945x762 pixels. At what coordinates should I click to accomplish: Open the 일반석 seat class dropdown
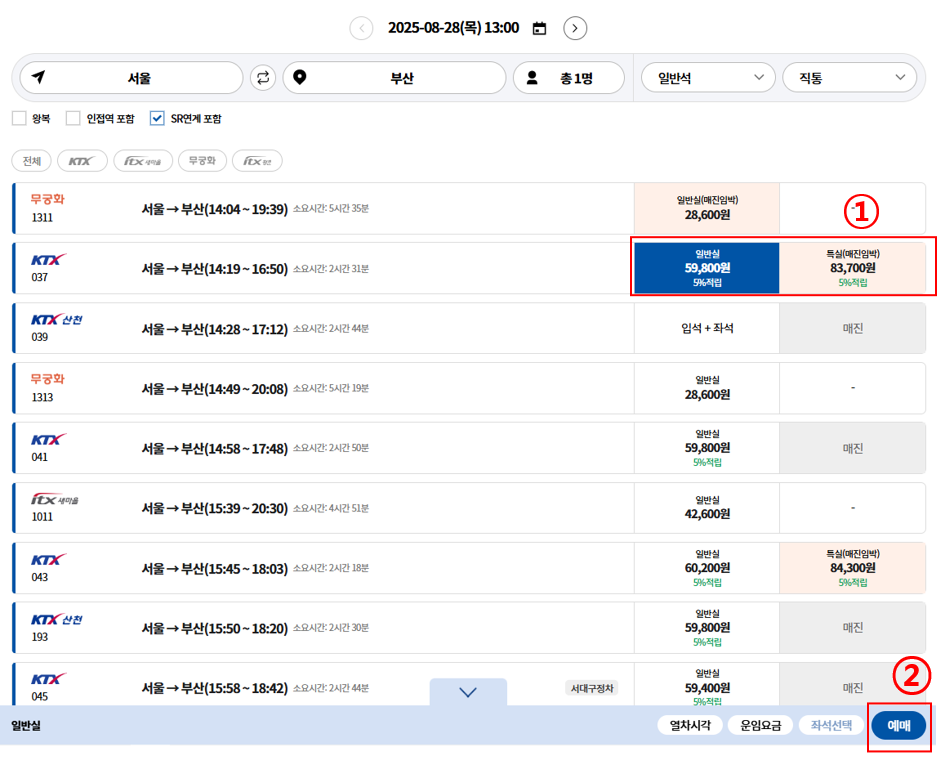coord(708,77)
